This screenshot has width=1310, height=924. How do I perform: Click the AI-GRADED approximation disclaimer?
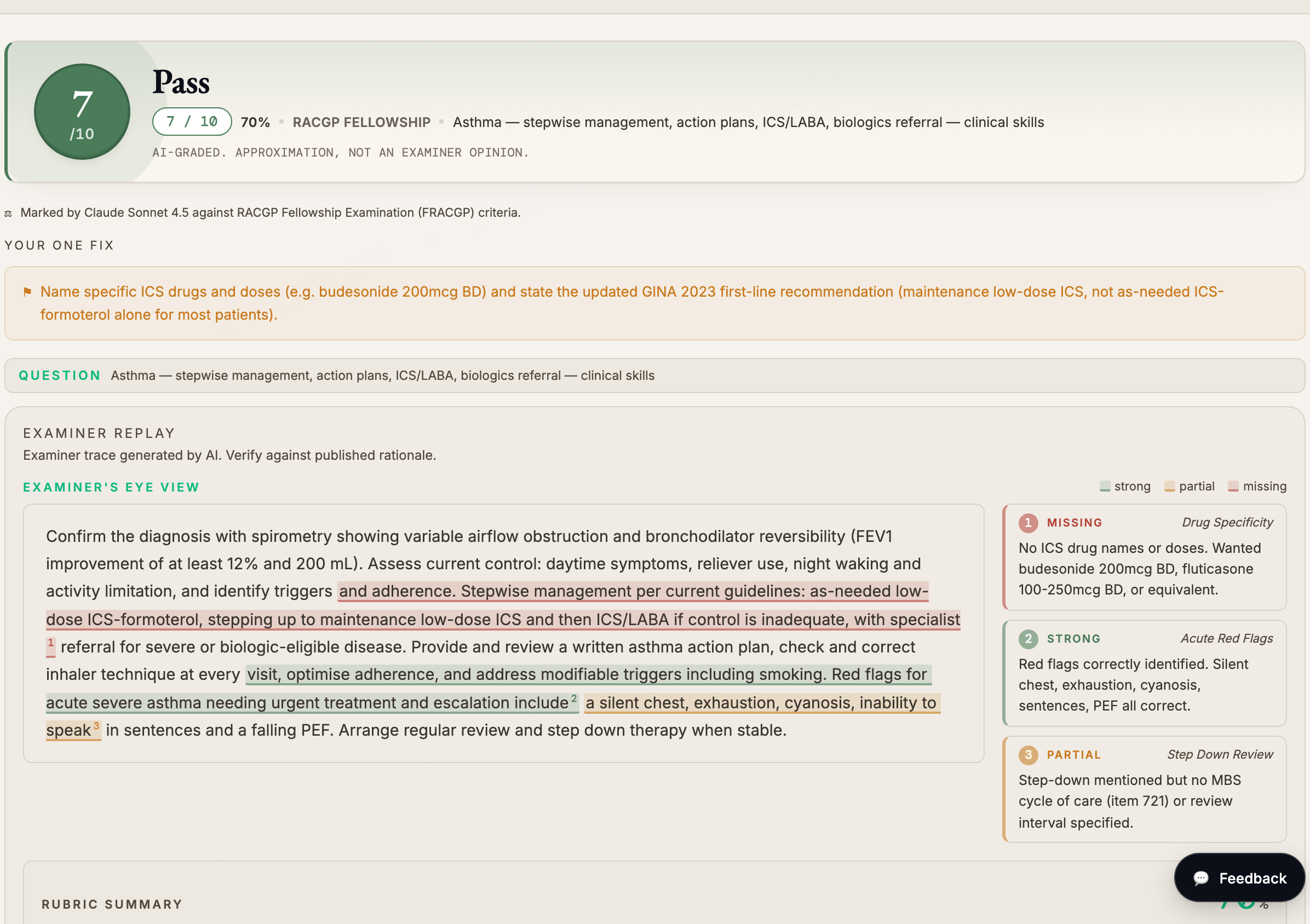pos(341,152)
